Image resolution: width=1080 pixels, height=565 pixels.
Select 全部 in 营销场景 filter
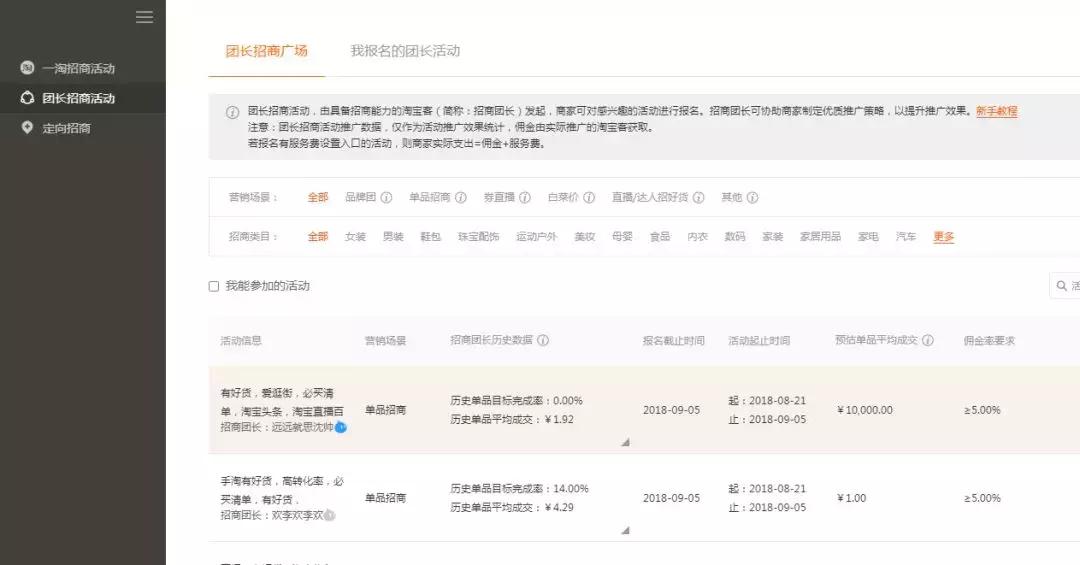tap(318, 198)
